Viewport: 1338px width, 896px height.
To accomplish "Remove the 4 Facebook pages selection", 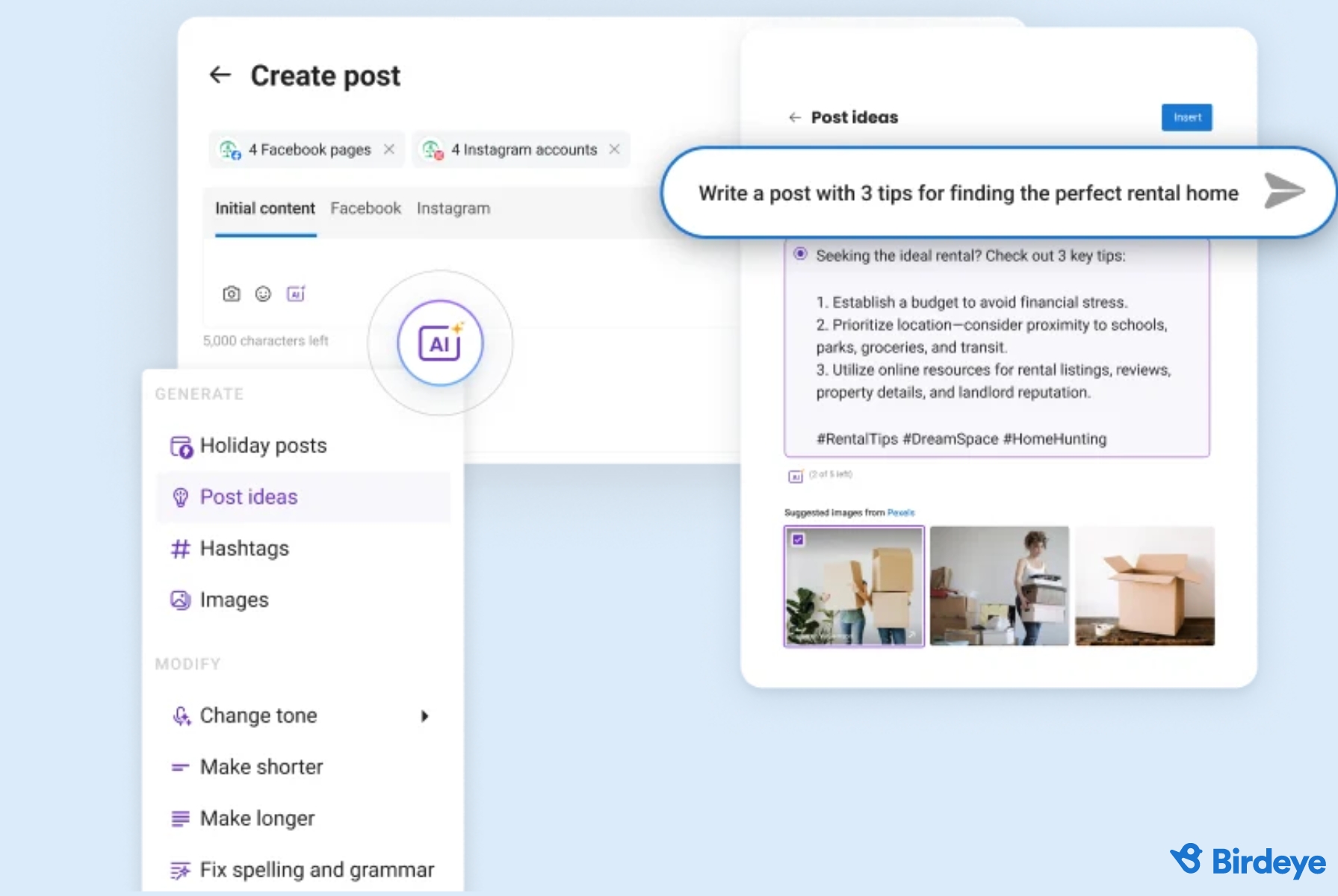I will coord(390,149).
